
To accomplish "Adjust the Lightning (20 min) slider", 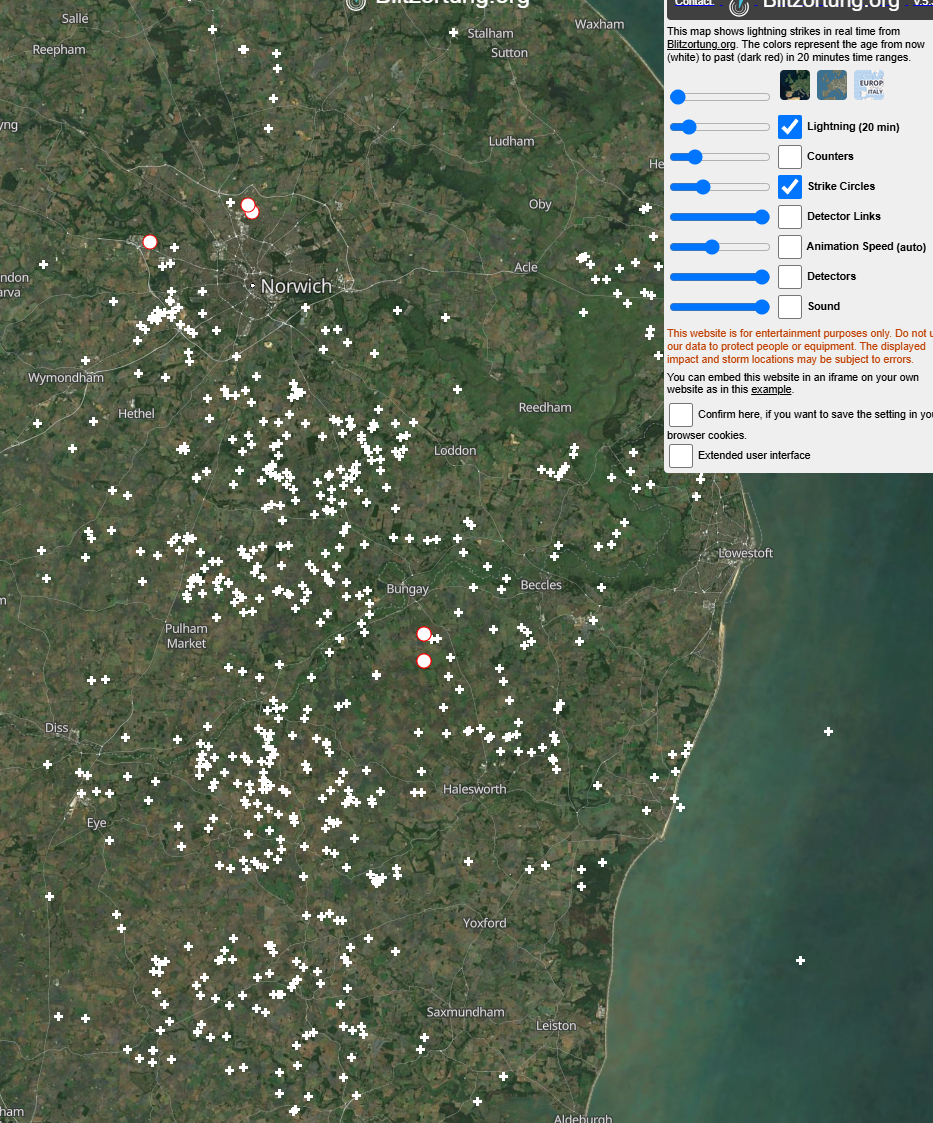I will coord(720,127).
